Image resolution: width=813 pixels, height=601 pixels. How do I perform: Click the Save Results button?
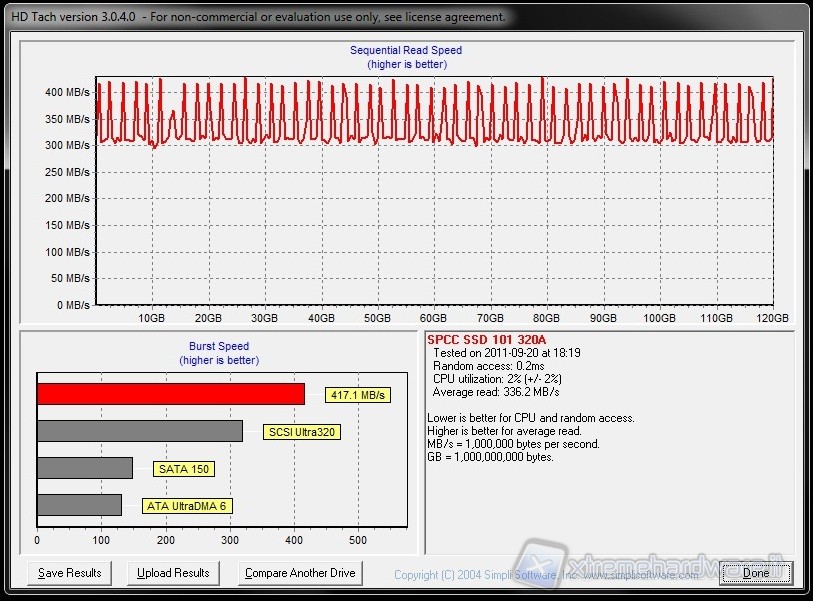70,573
